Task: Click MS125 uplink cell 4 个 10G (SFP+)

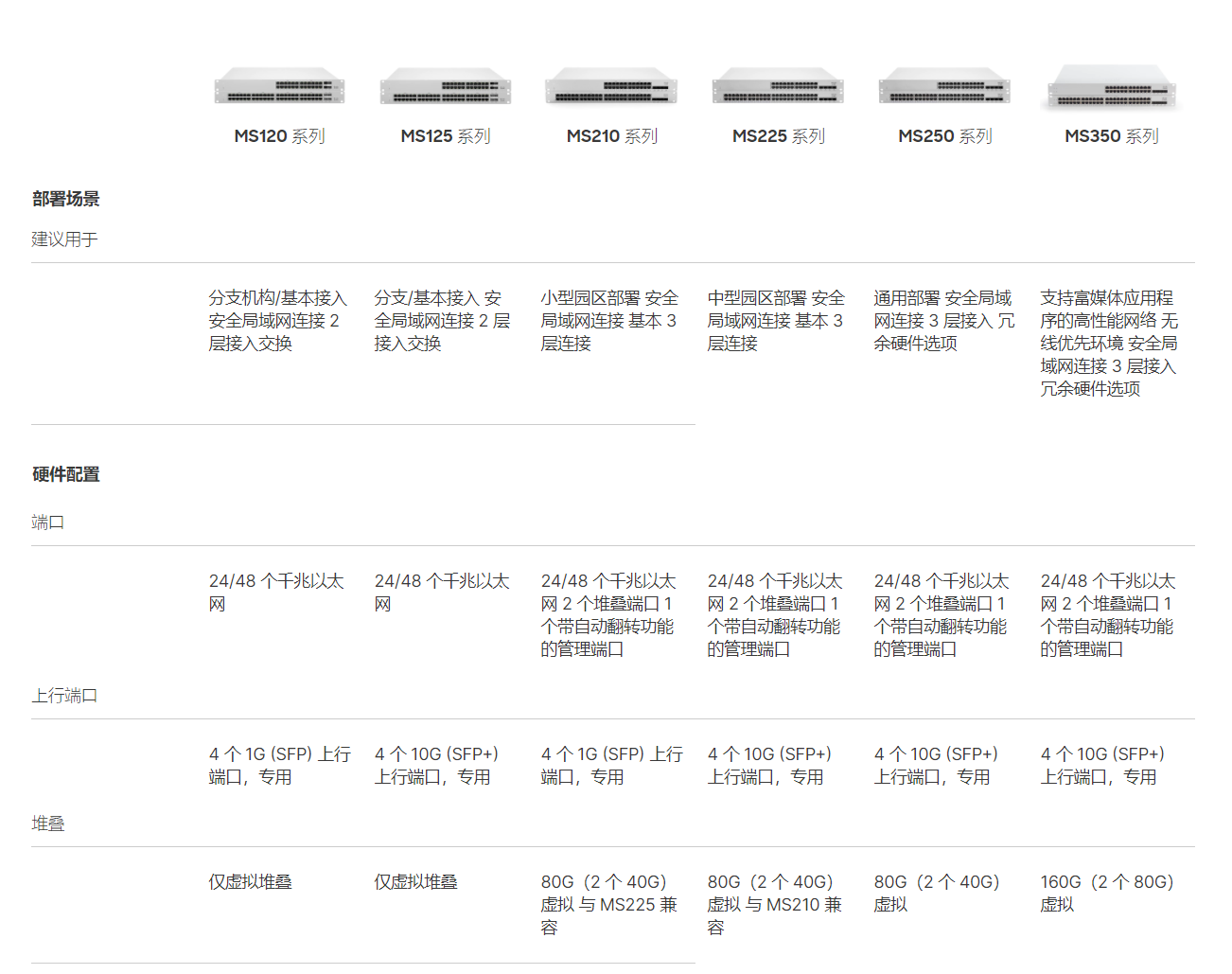Action: [436, 766]
